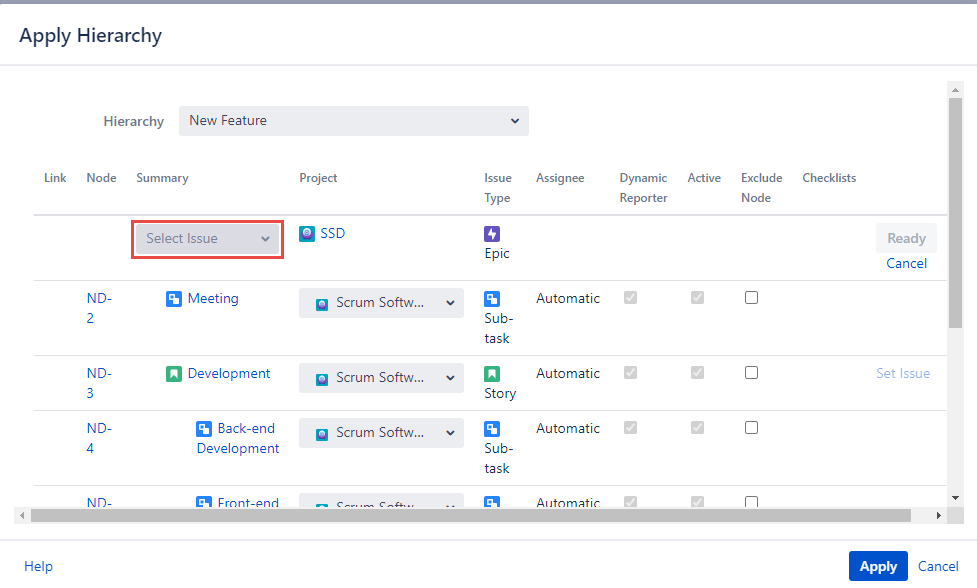Open the project dropdown for Development row
Viewport: 977px width, 588px height.
381,378
